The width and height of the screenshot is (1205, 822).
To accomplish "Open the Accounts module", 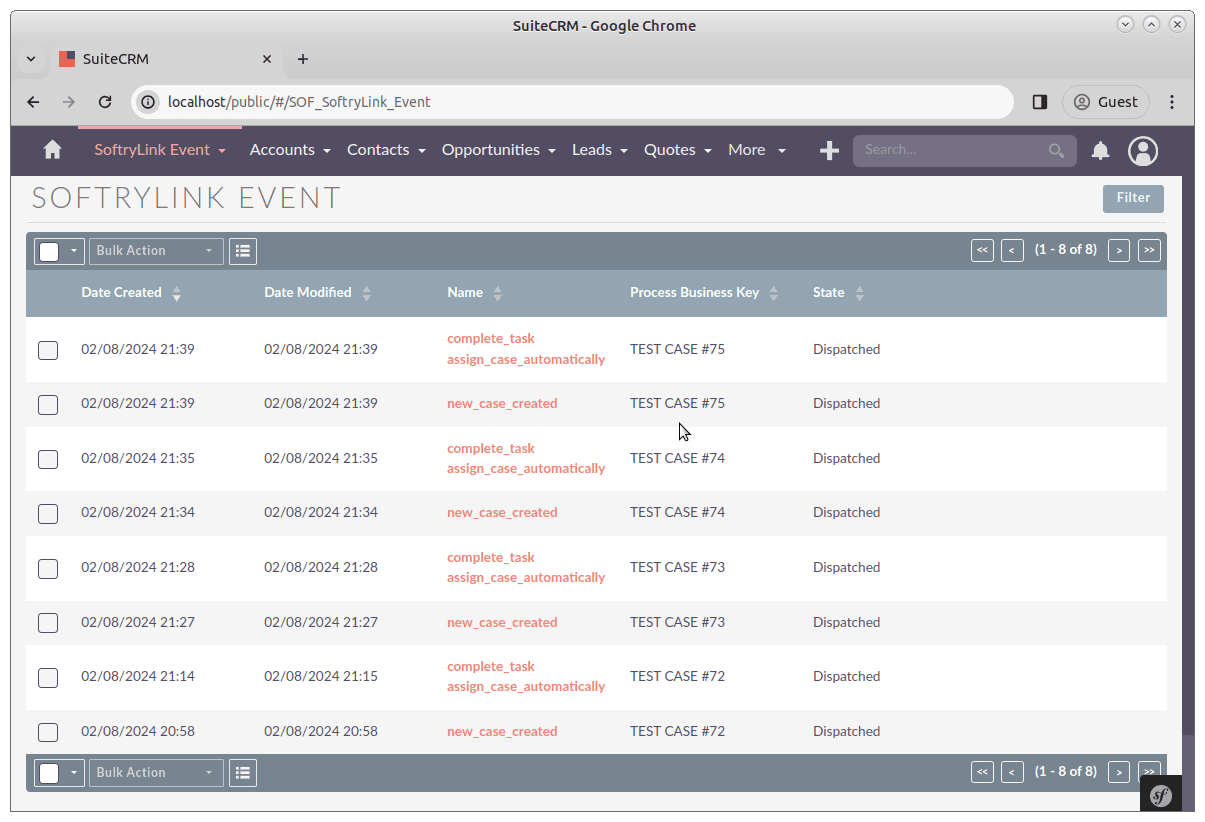I will 282,150.
